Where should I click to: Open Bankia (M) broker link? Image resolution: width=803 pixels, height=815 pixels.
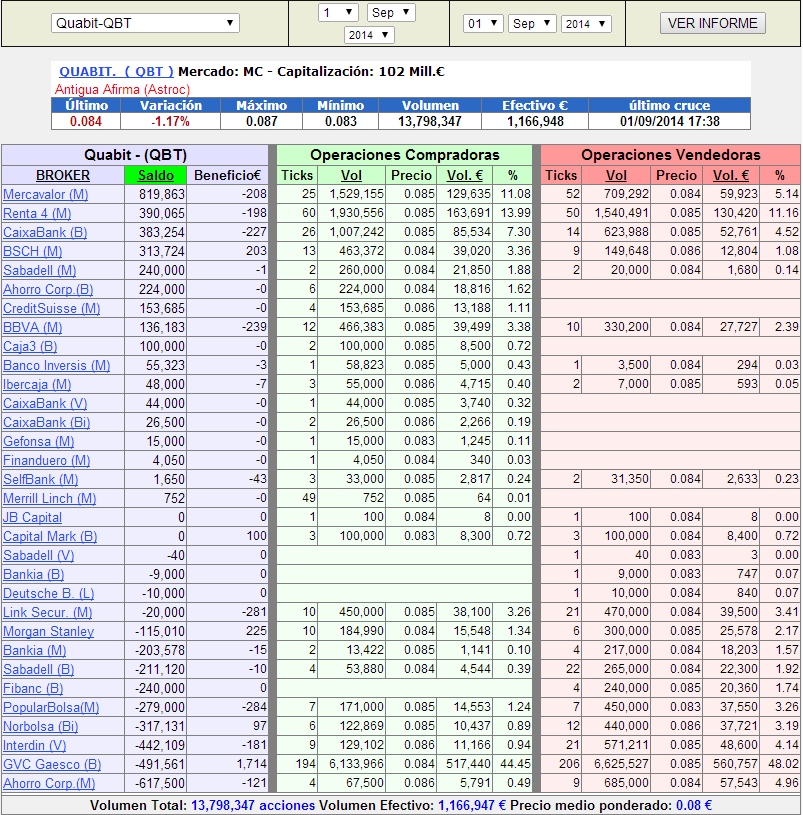(x=35, y=651)
